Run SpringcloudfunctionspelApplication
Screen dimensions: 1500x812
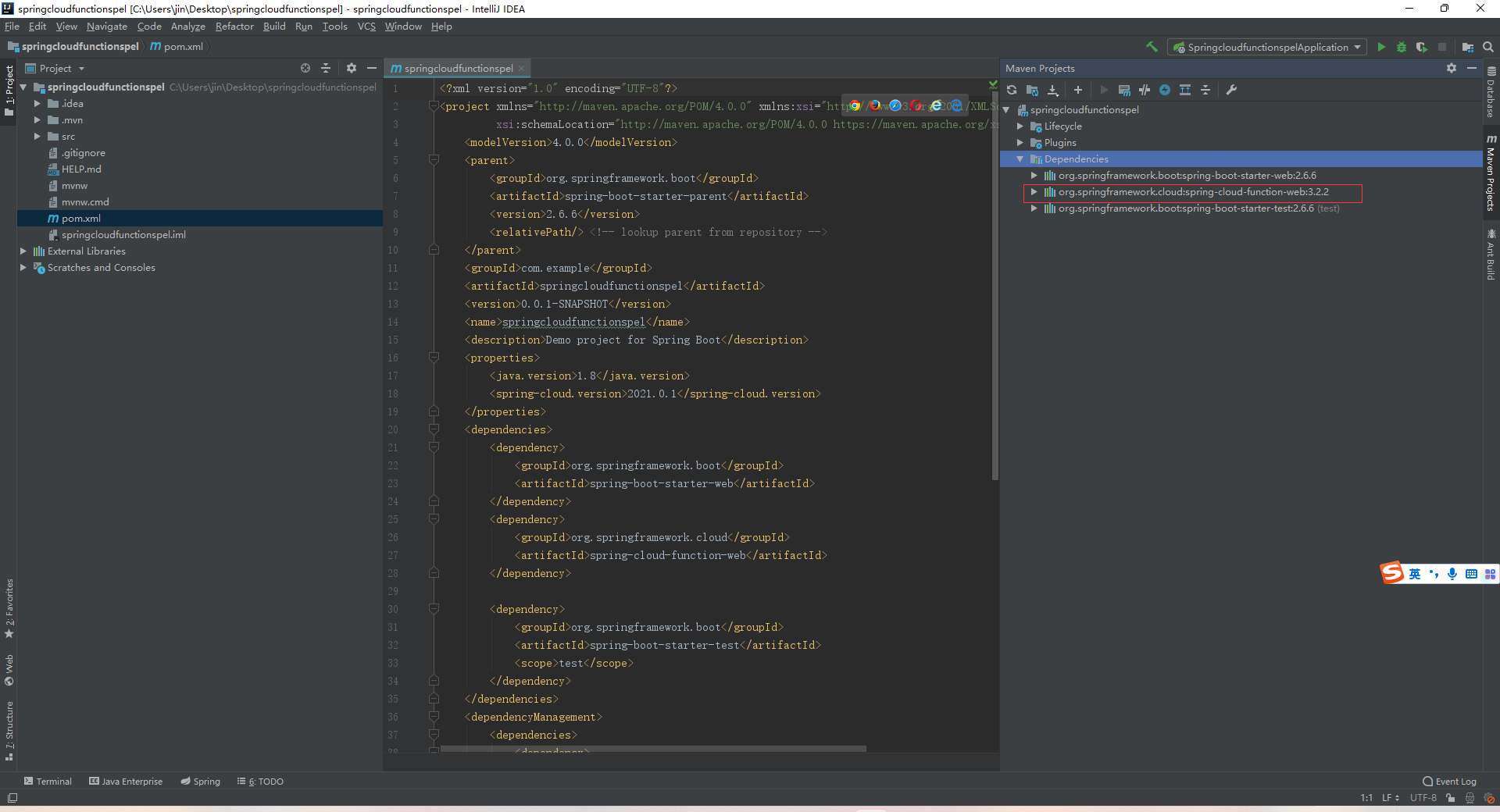tap(1381, 47)
